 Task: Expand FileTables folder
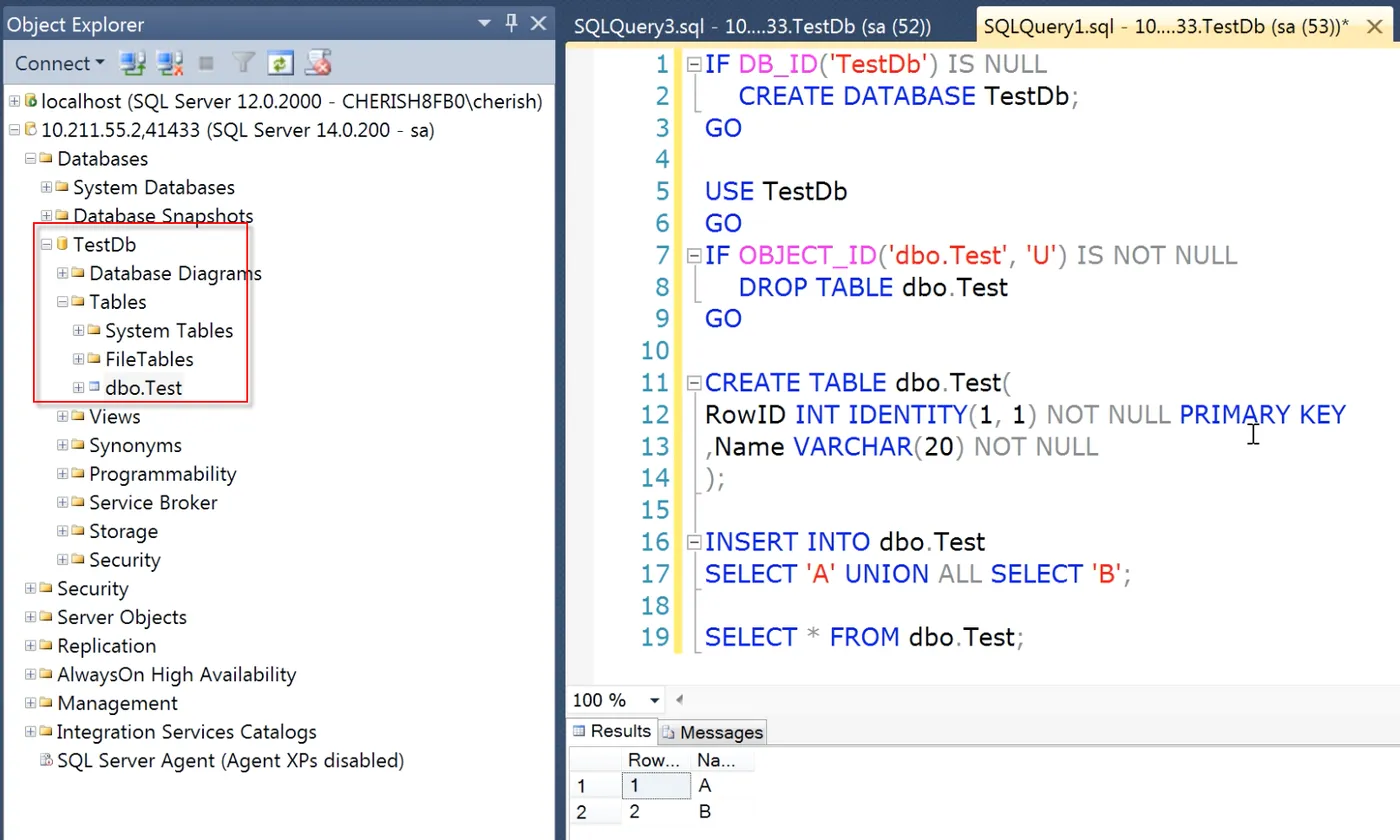coord(78,359)
